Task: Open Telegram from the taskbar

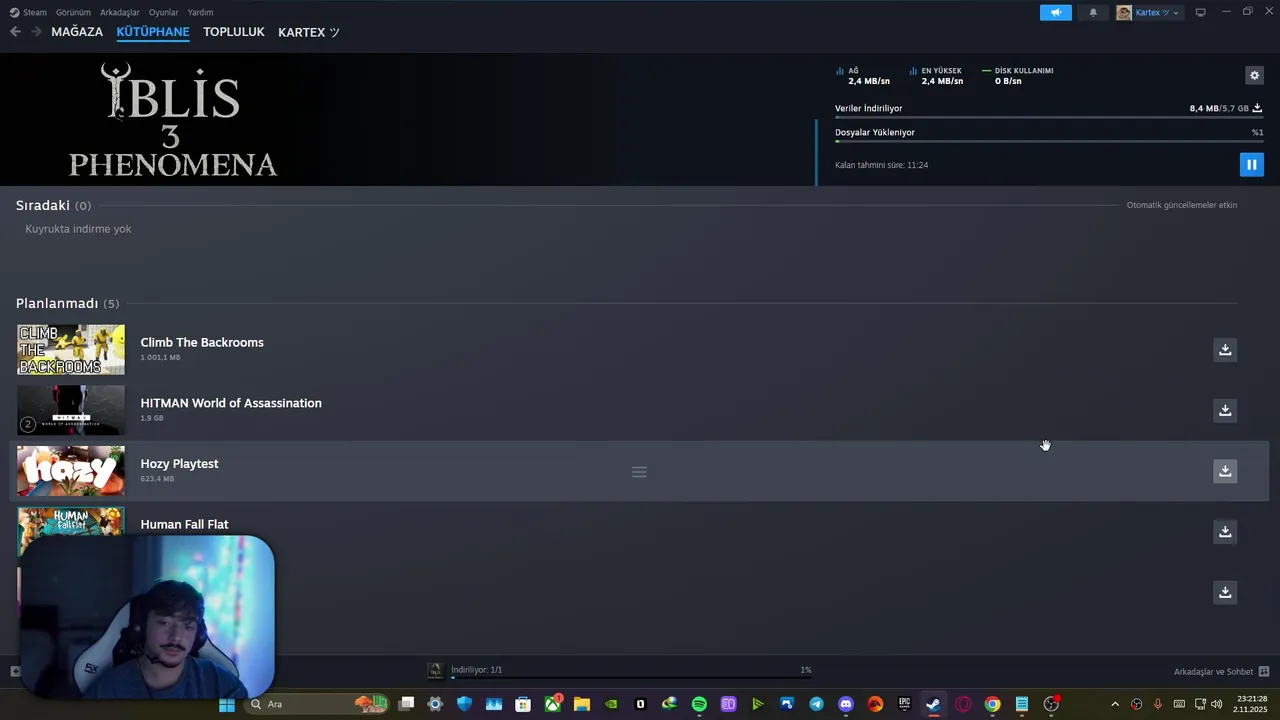Action: (816, 704)
